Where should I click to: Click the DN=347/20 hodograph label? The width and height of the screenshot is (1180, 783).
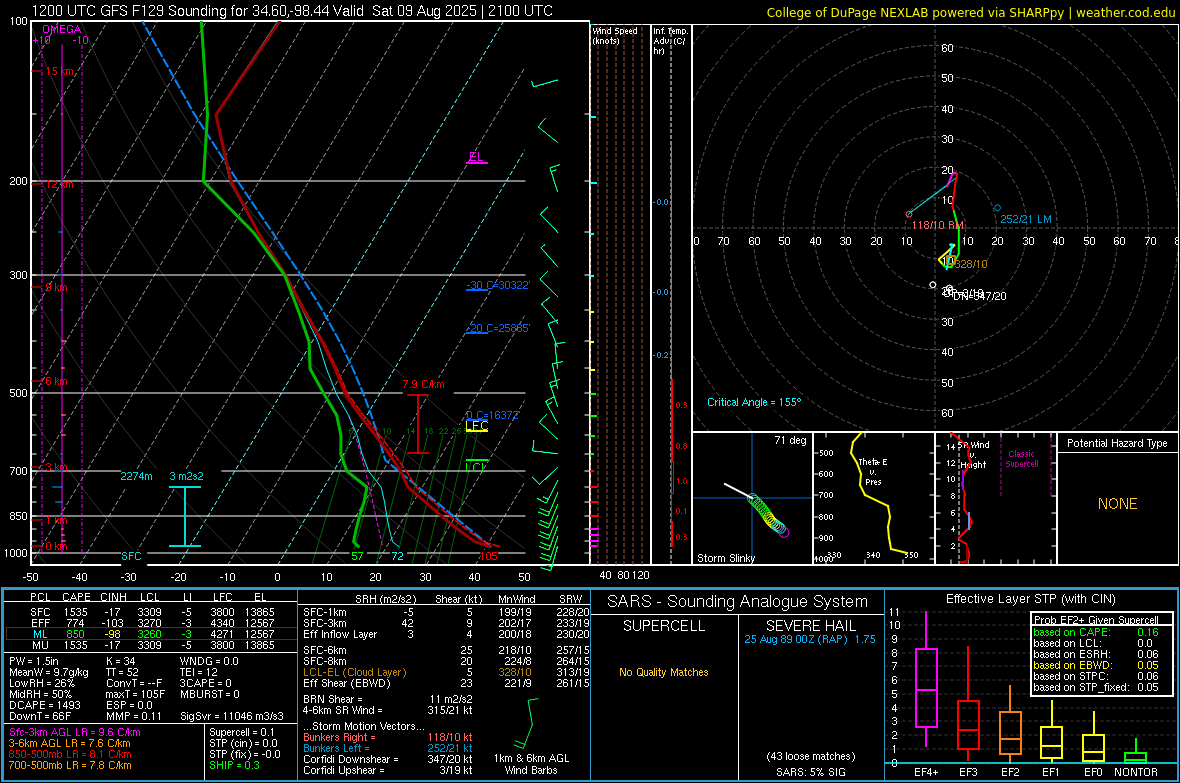click(x=979, y=296)
